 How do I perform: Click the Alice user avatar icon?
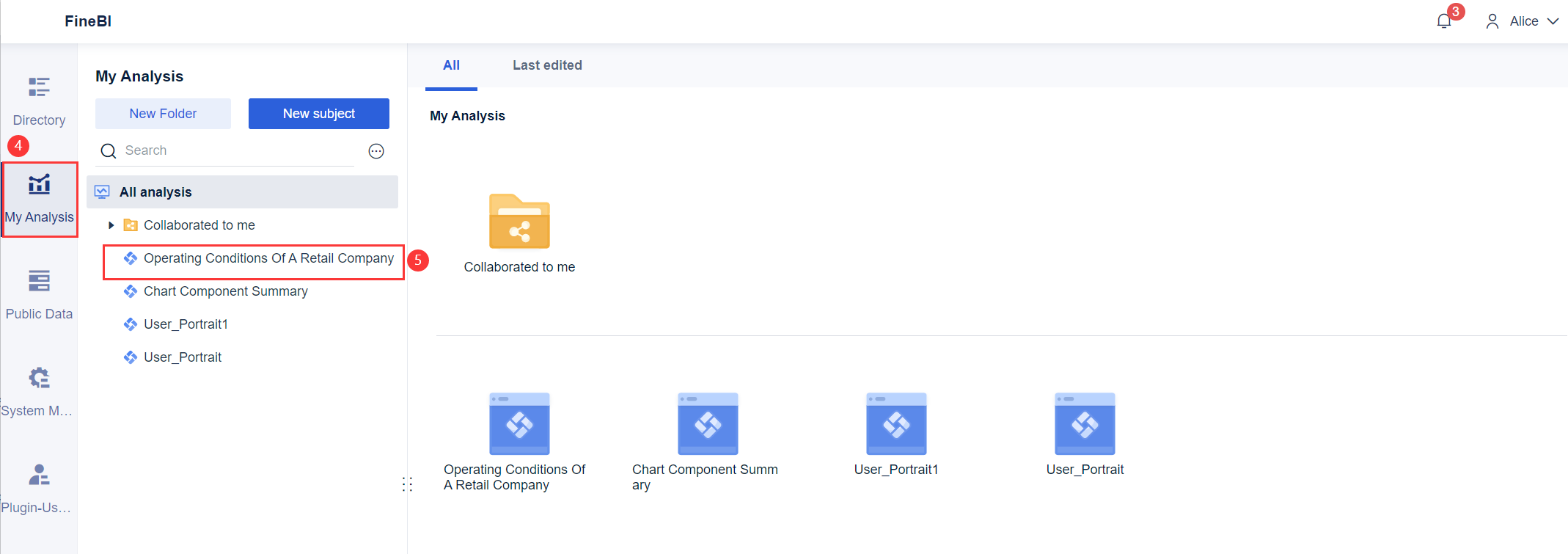tap(1492, 21)
